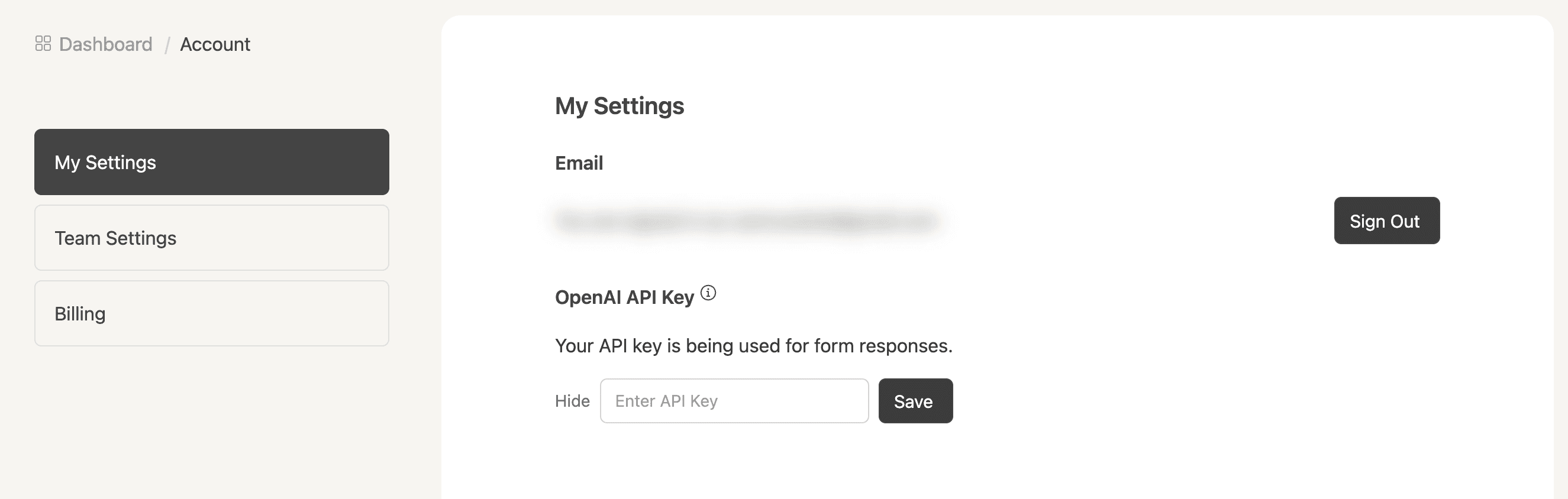Sign Out of the account
This screenshot has height=499, width=1568.
click(x=1386, y=221)
